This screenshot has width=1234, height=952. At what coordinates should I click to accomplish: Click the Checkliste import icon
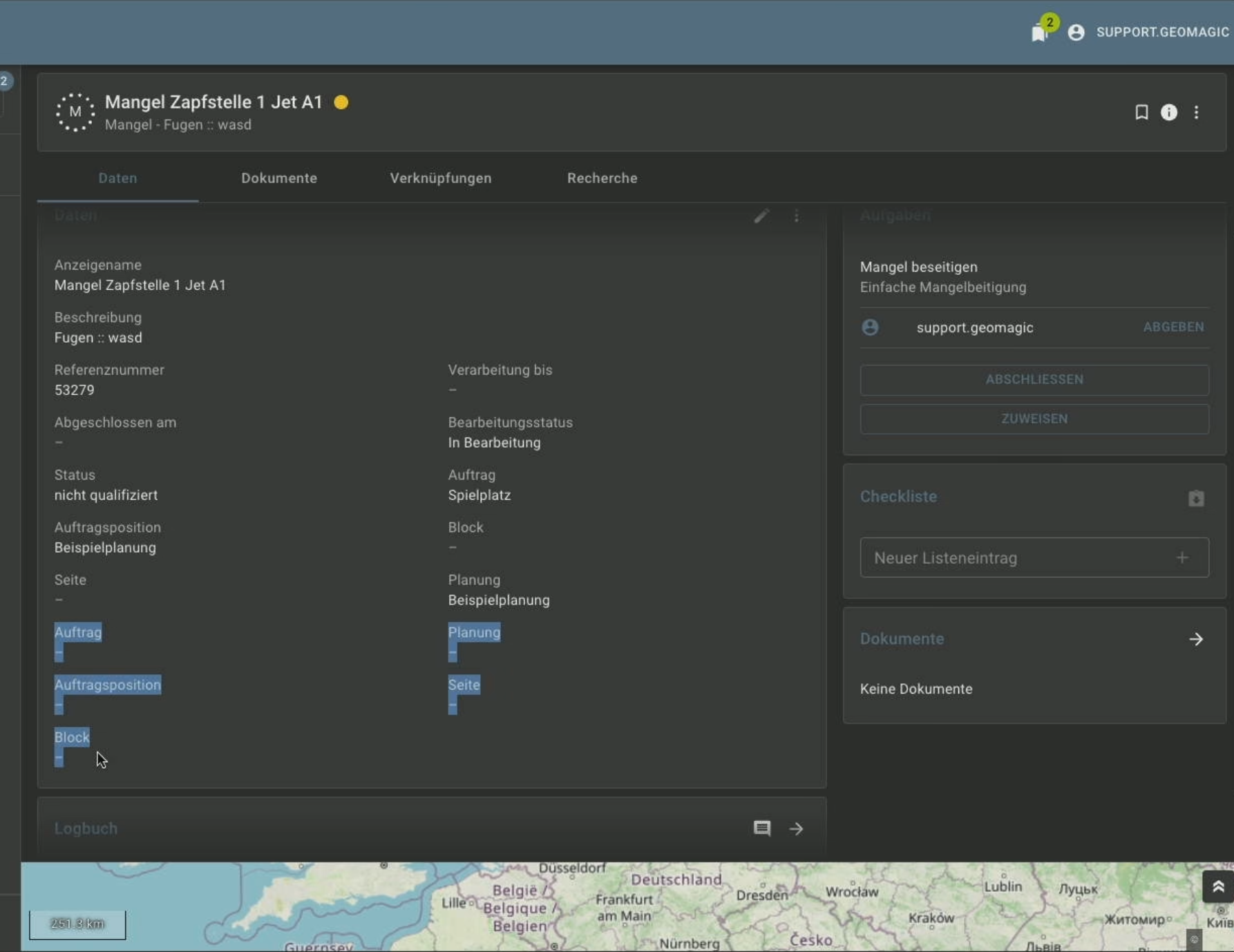(x=1196, y=498)
